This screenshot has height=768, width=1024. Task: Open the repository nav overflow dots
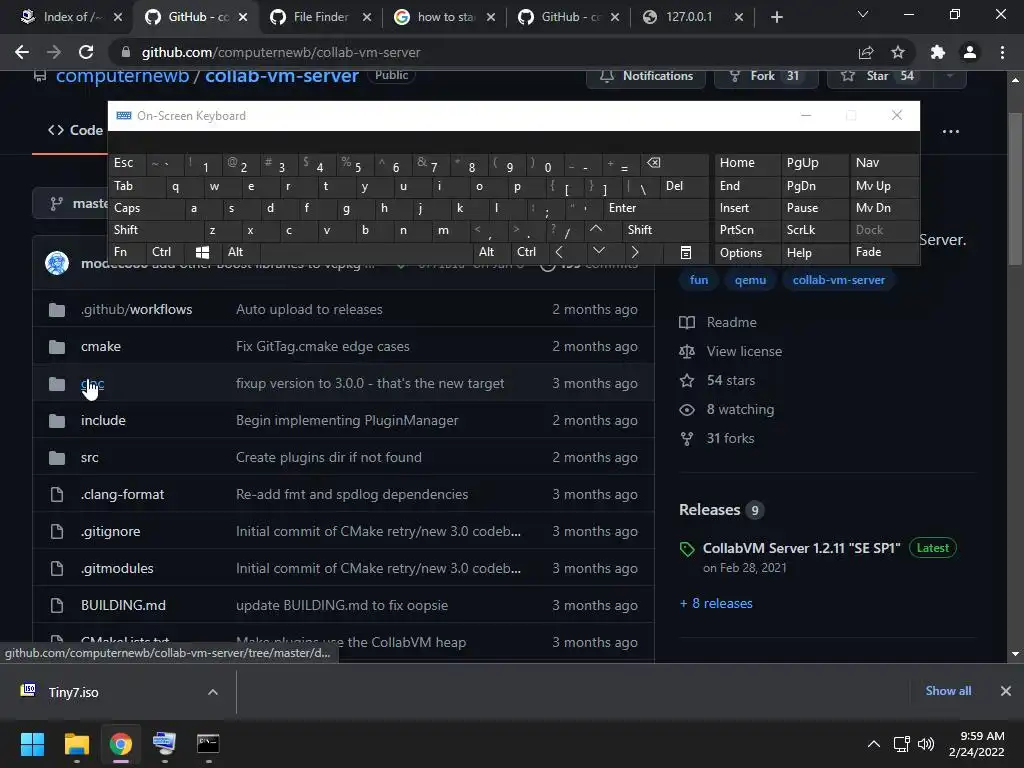click(x=951, y=131)
